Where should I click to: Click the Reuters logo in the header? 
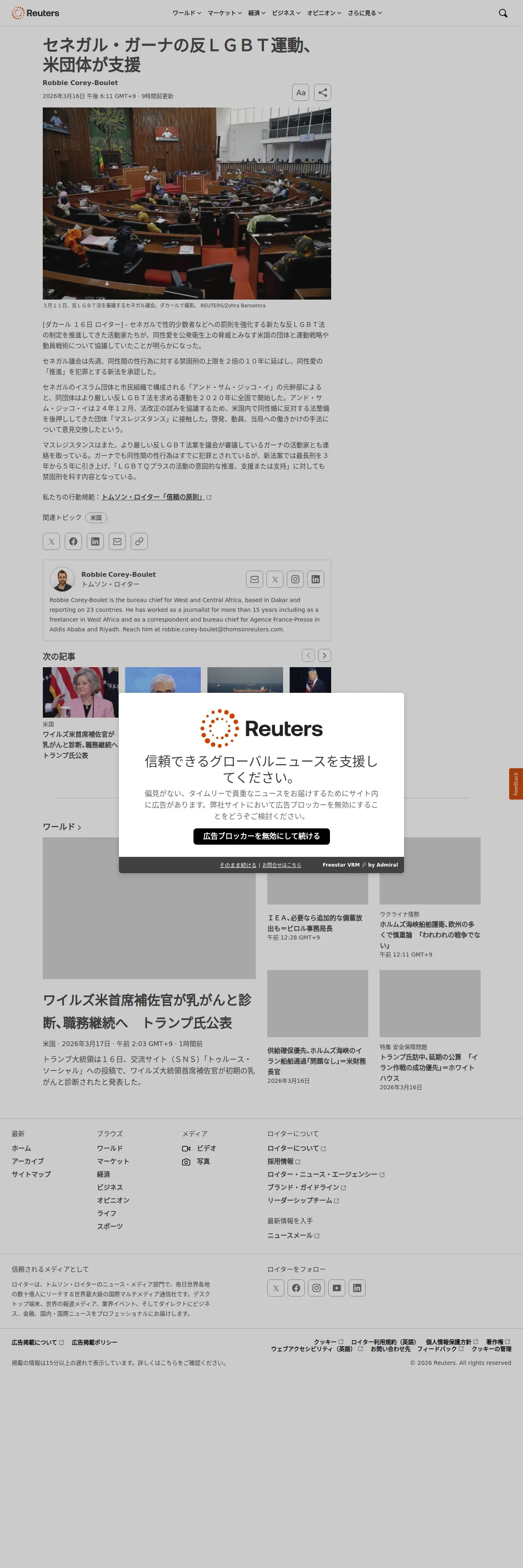click(35, 13)
